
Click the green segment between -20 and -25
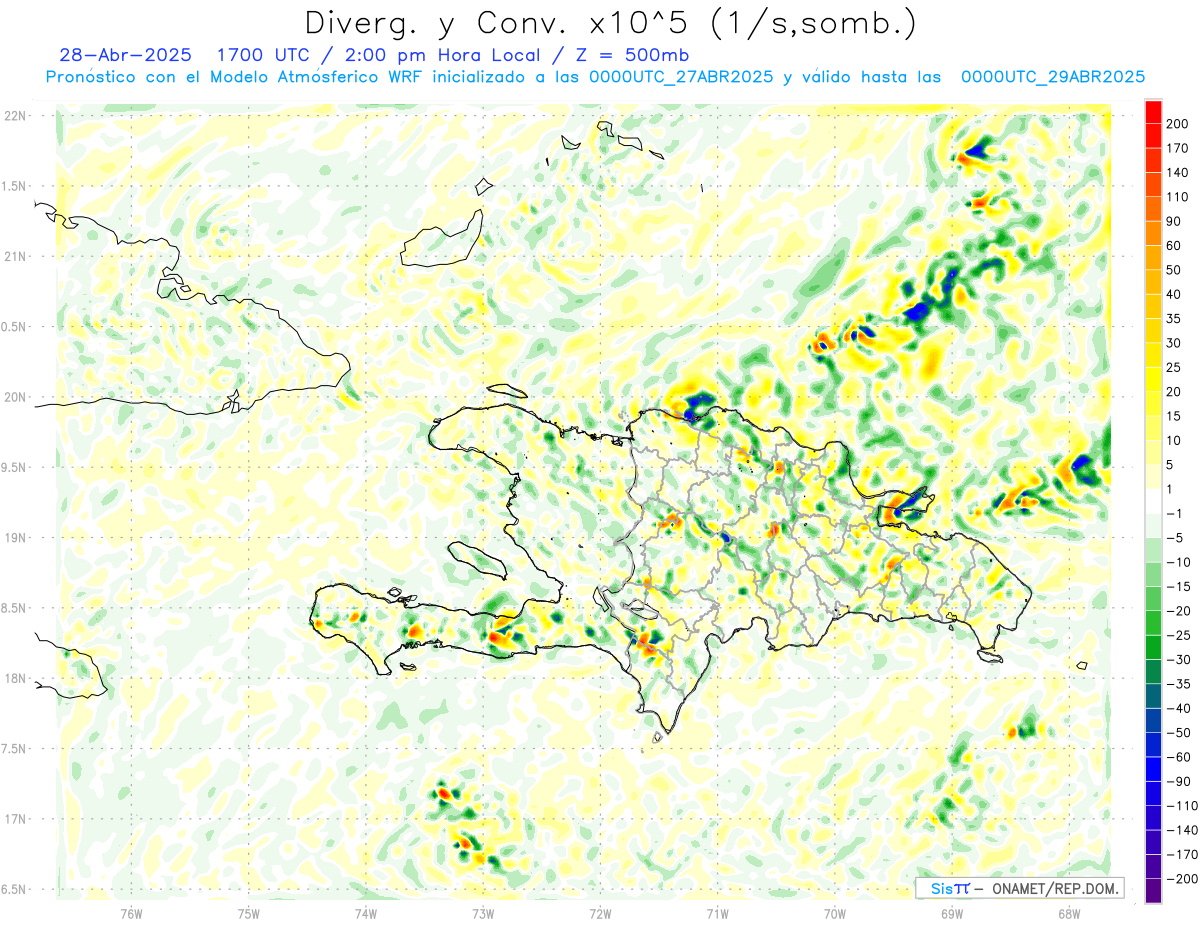1153,622
